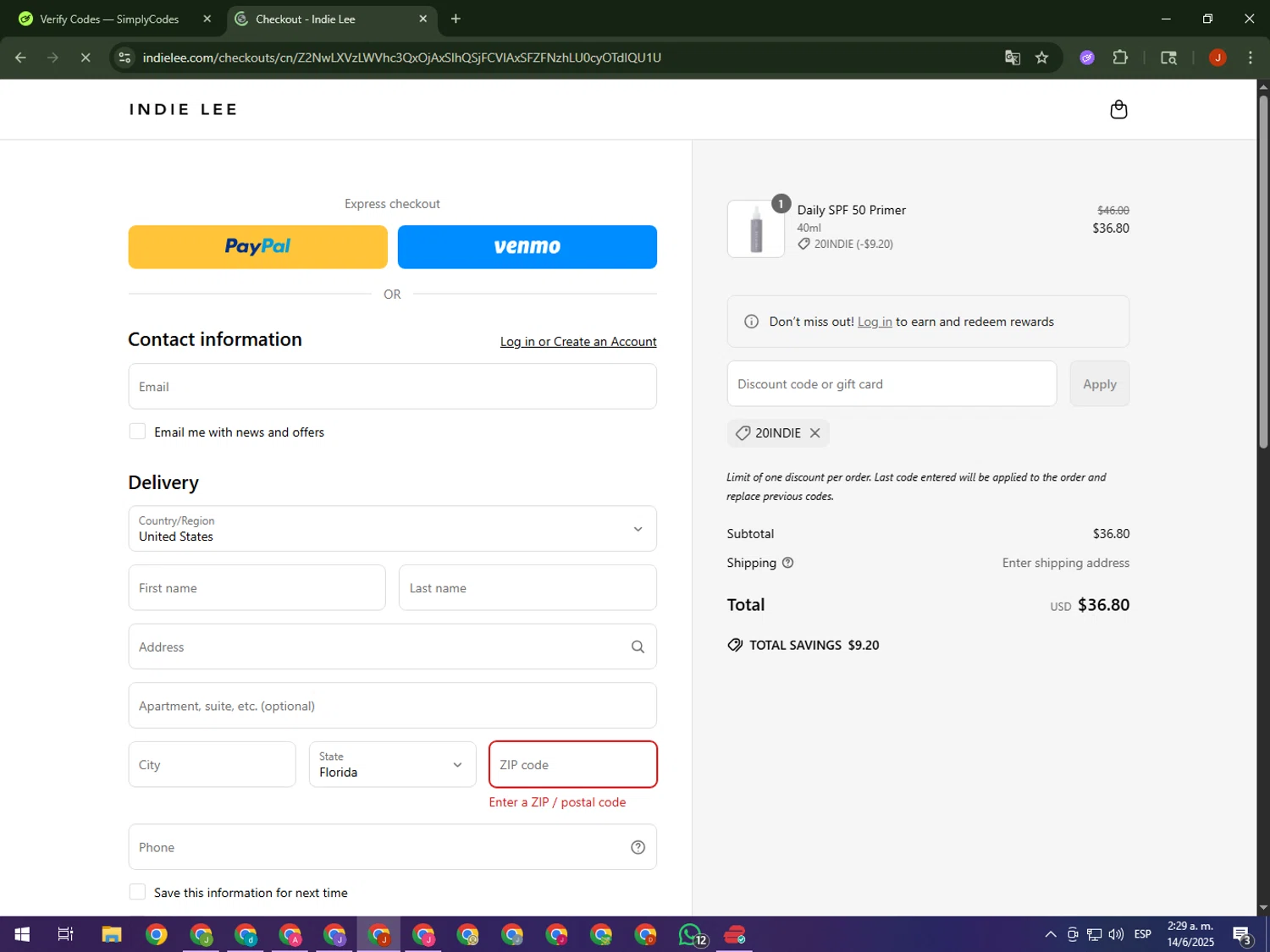The height and width of the screenshot is (952, 1270).
Task: Show hidden system tray icons
Action: tap(1050, 934)
